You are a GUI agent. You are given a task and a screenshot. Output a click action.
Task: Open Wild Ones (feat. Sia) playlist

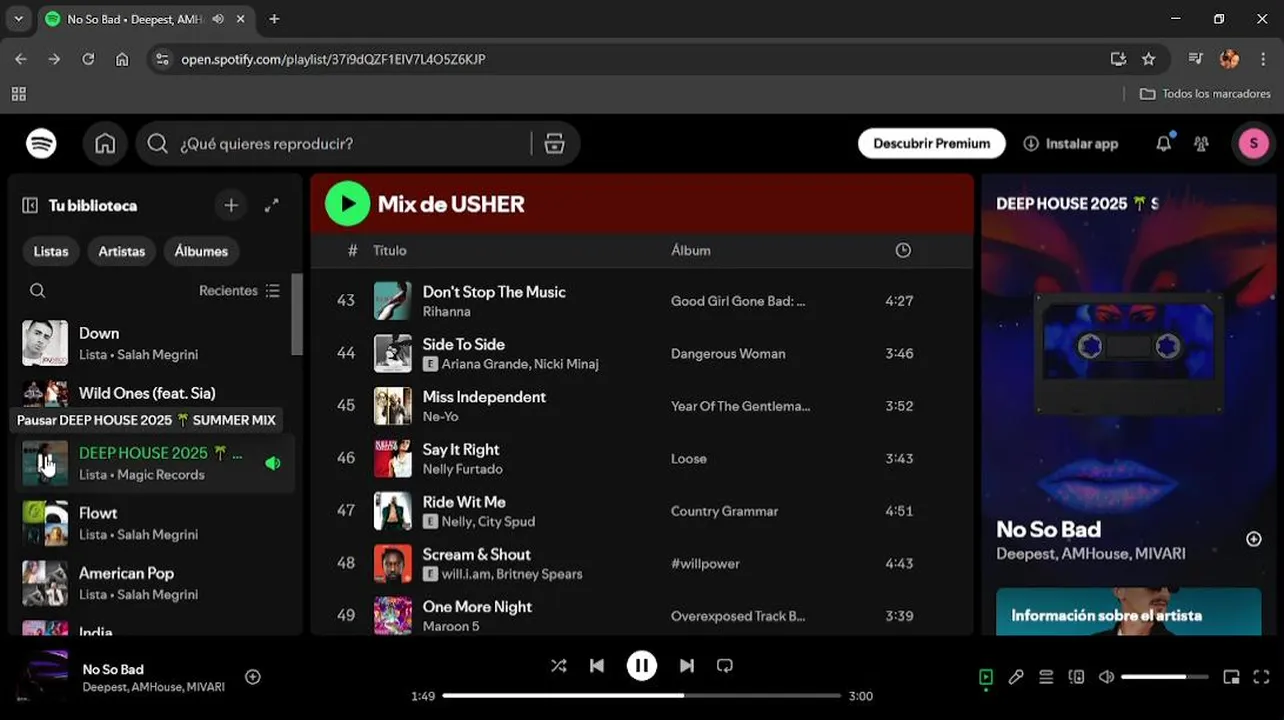click(x=155, y=393)
